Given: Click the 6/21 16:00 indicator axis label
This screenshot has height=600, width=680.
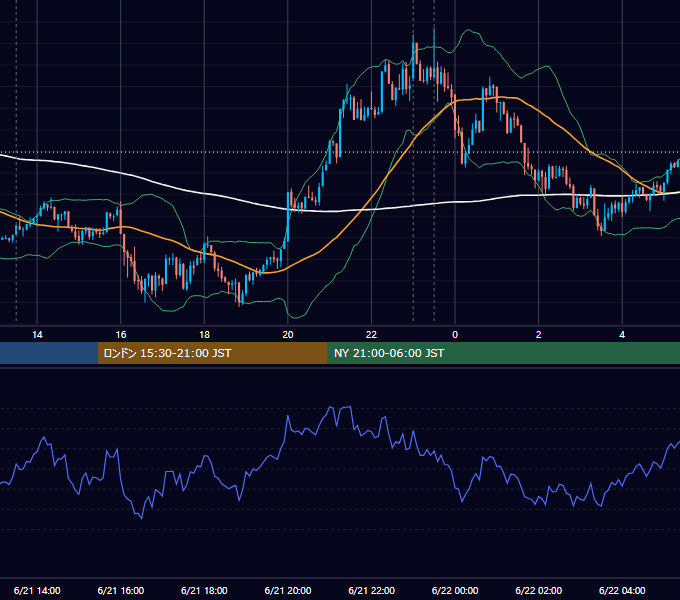Looking at the screenshot, I should [x=121, y=590].
